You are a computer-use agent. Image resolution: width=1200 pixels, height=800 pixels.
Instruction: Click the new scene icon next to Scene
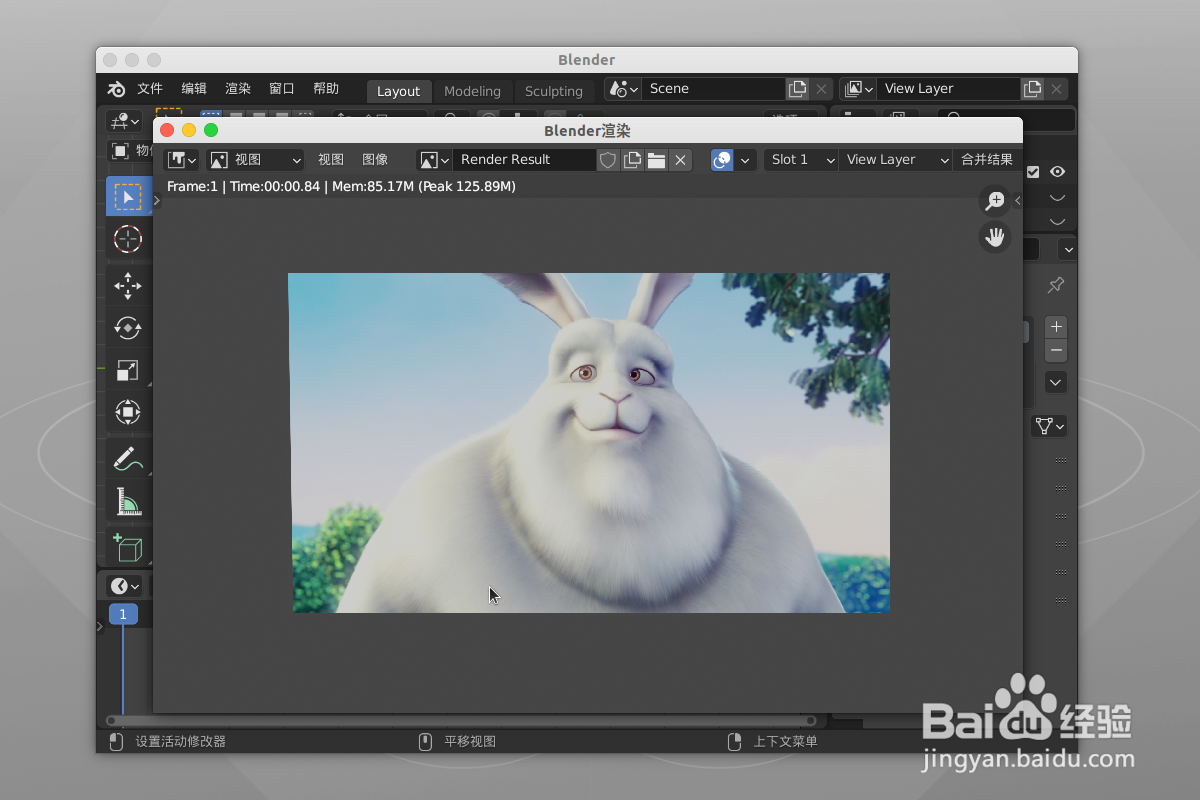click(797, 89)
